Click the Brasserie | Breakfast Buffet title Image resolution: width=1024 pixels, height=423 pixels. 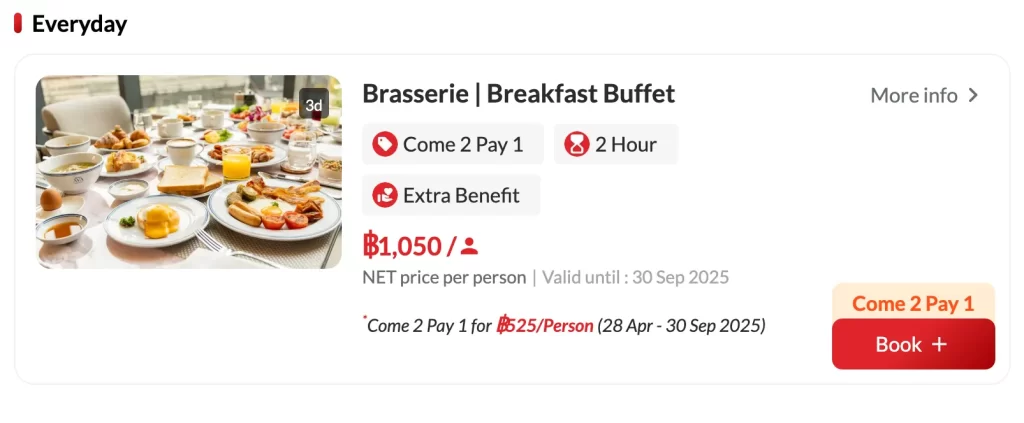[x=518, y=94]
